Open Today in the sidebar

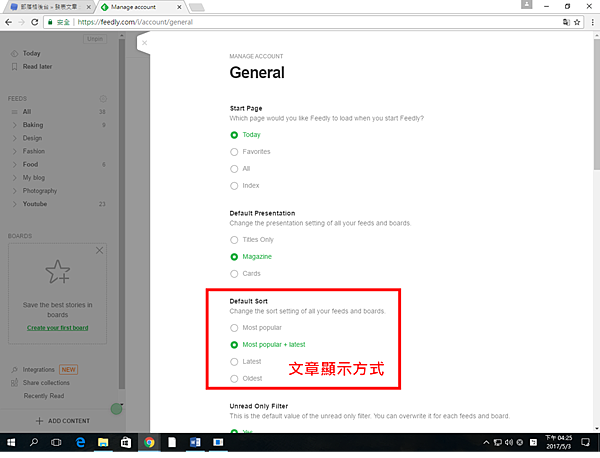click(x=31, y=54)
